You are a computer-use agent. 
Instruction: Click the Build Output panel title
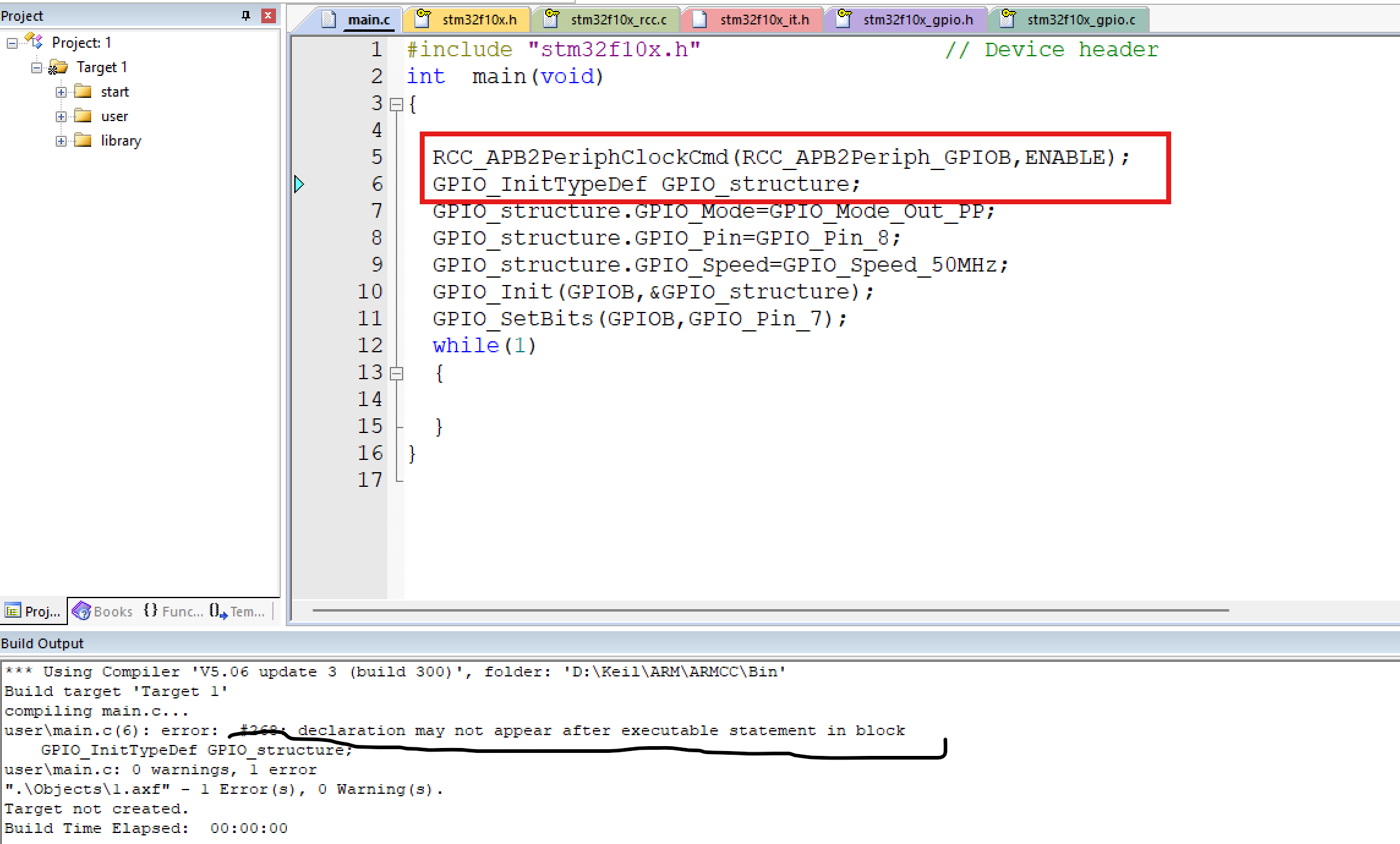pos(42,643)
